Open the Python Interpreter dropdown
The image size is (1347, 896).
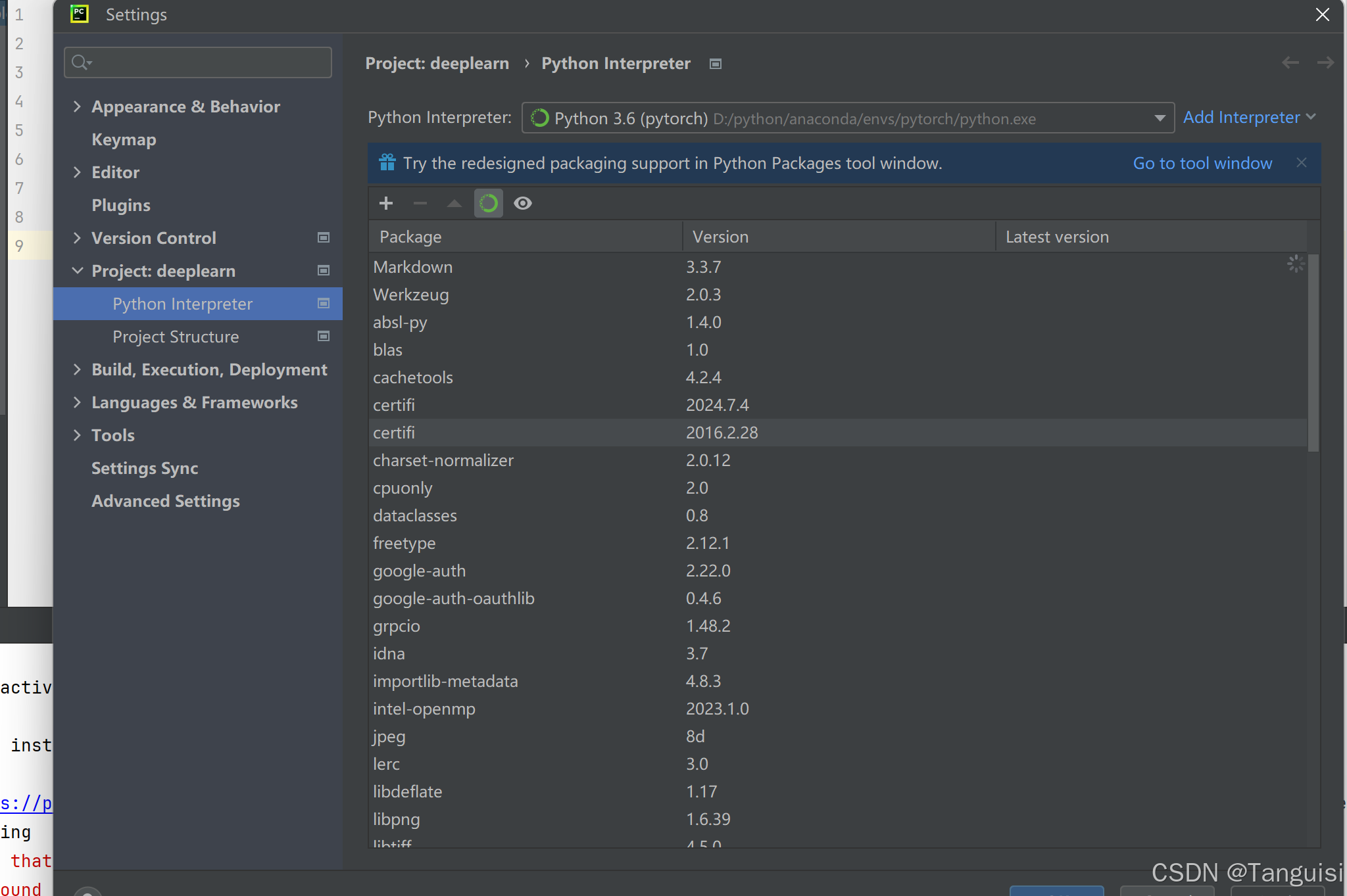click(x=1160, y=118)
